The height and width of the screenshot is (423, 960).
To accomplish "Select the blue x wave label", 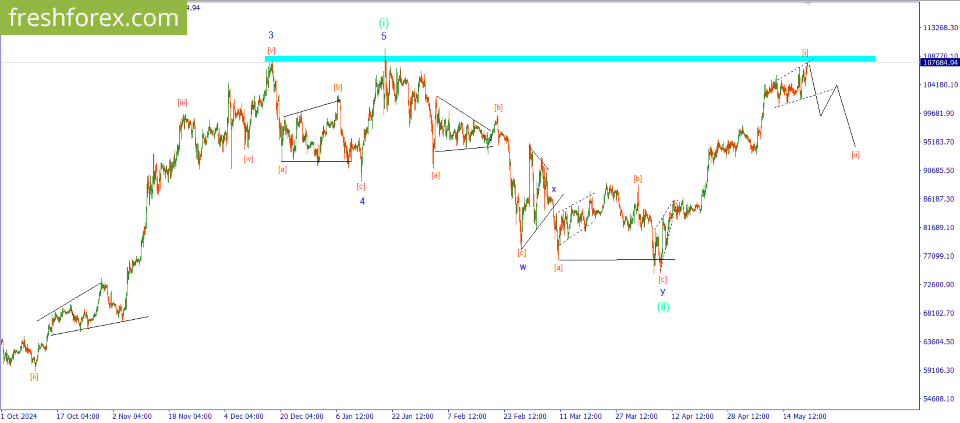I will [553, 189].
